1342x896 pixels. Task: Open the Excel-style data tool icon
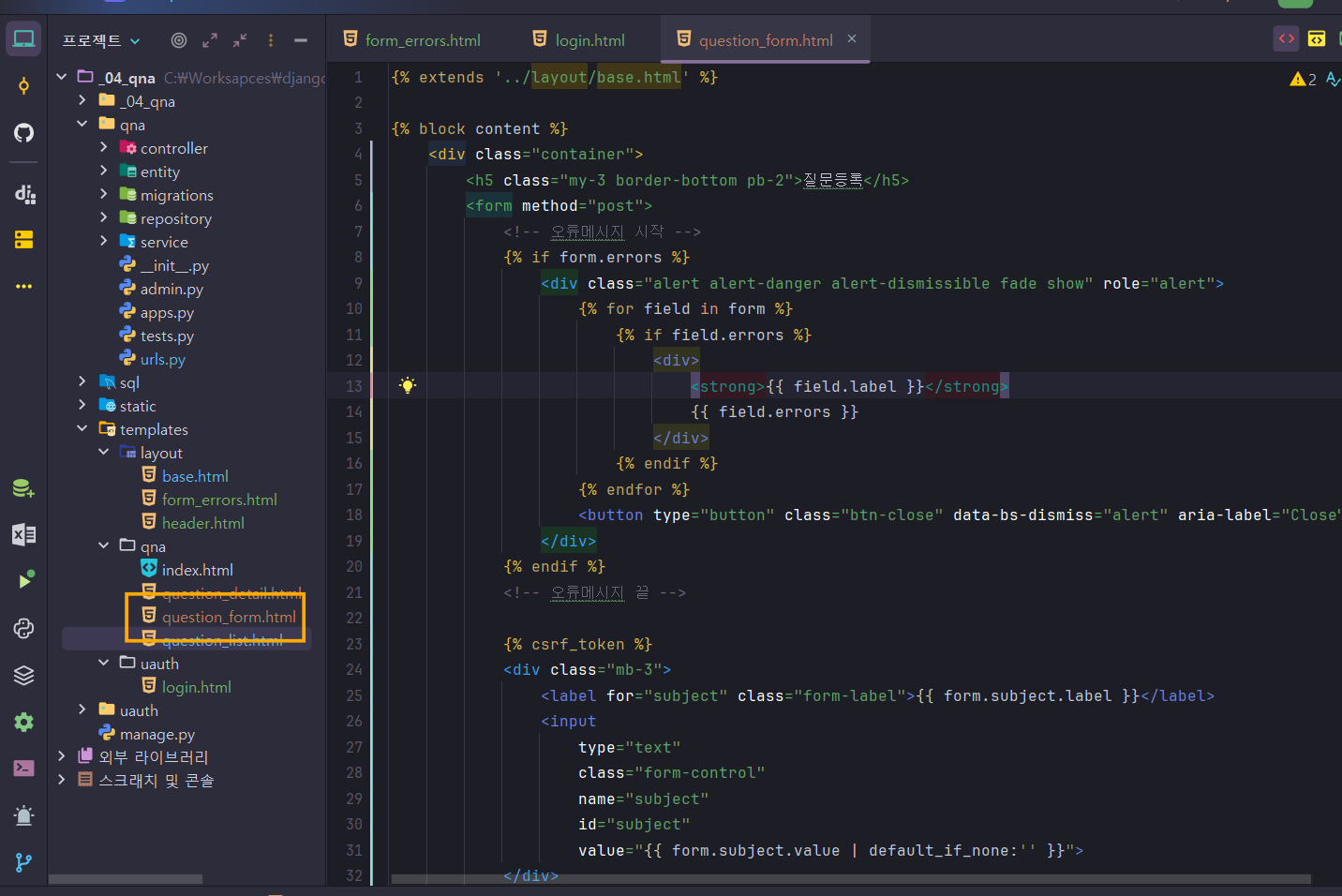coord(24,534)
